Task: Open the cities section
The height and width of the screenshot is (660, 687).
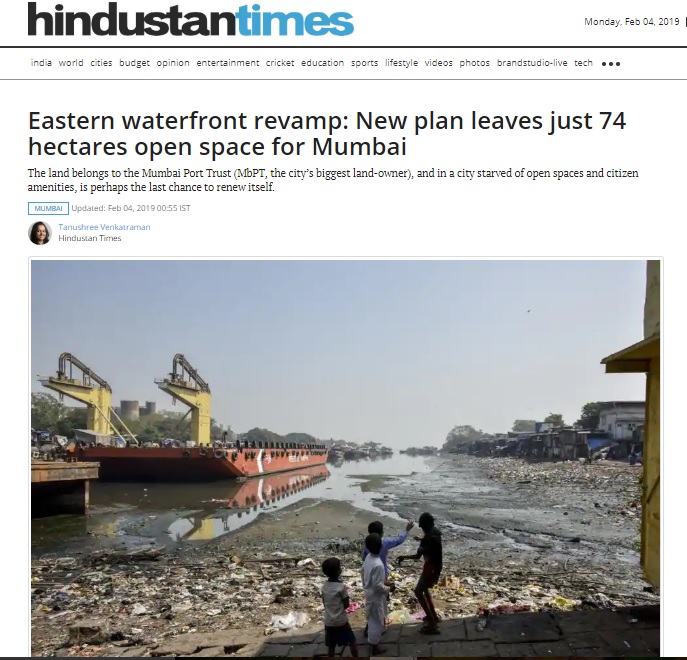Action: pos(101,63)
